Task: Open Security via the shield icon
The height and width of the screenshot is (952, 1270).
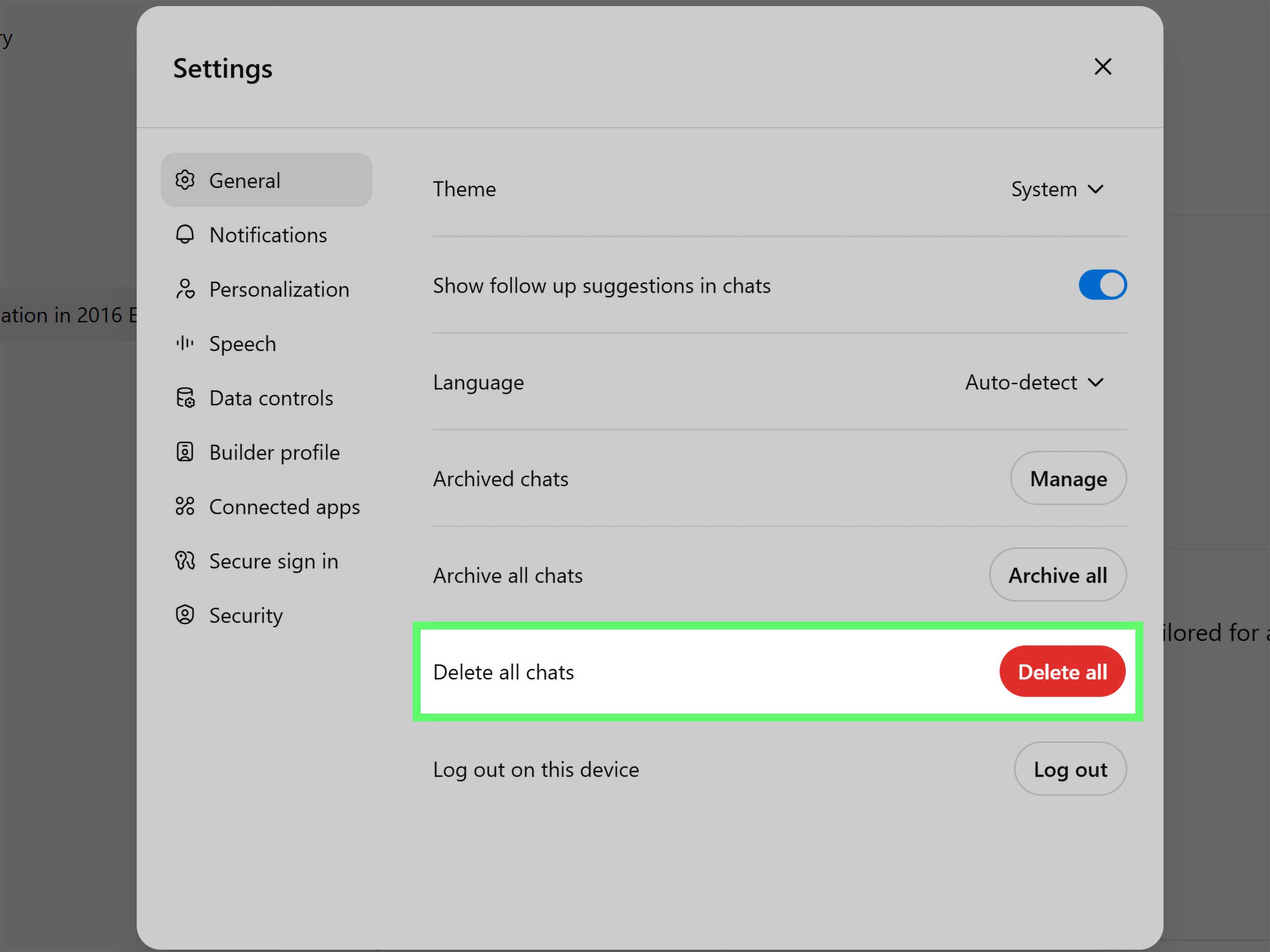Action: [185, 614]
